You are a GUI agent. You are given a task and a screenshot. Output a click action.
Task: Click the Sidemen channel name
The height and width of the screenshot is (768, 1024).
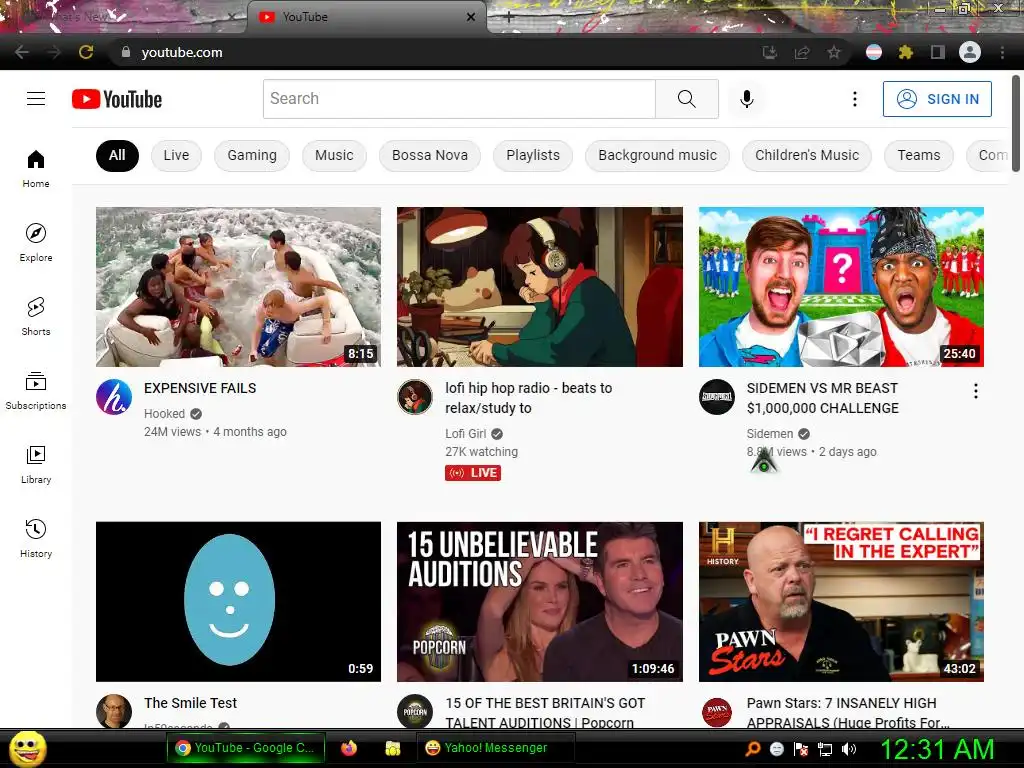coord(770,434)
